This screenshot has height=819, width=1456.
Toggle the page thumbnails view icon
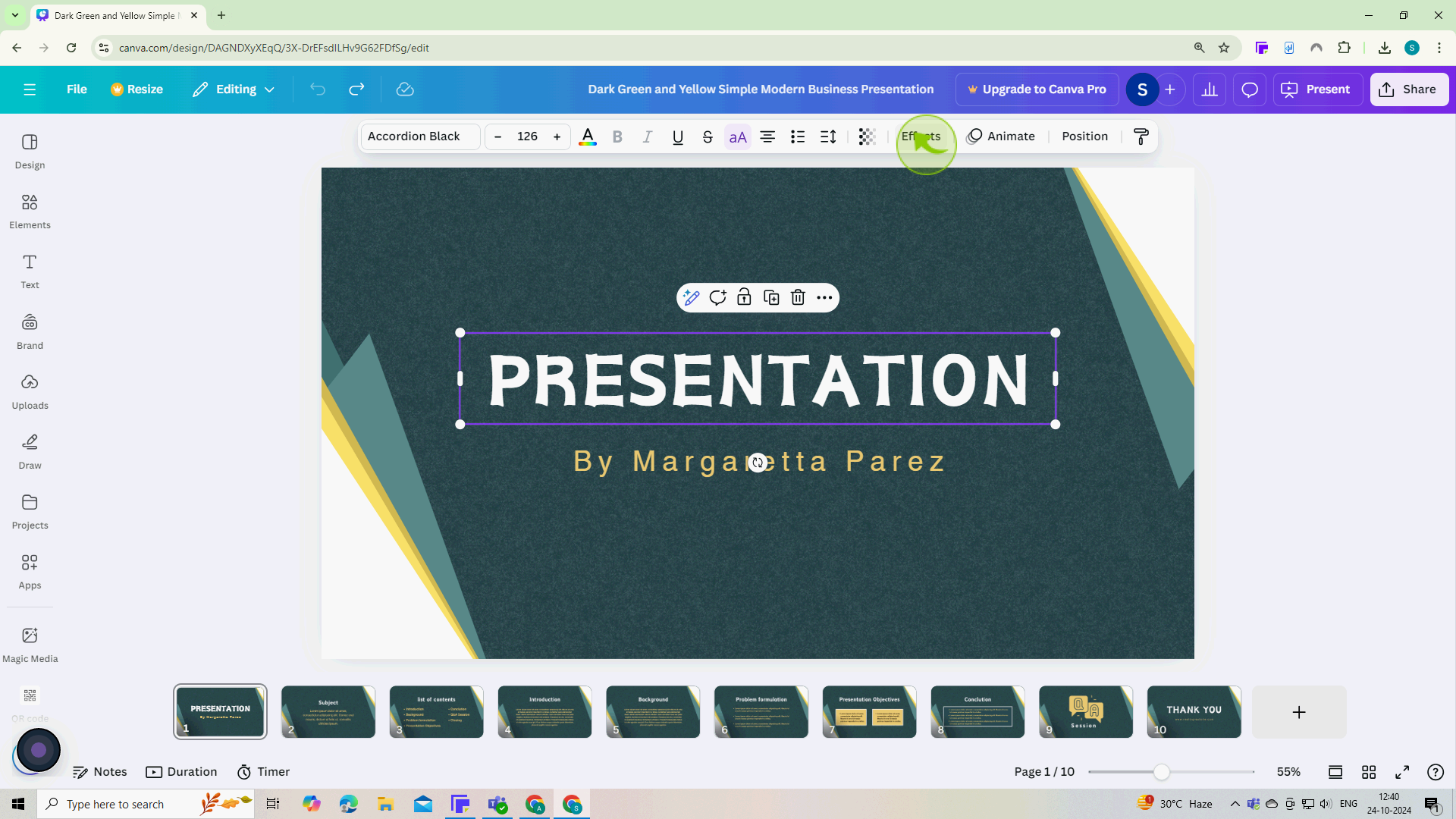(x=1335, y=772)
